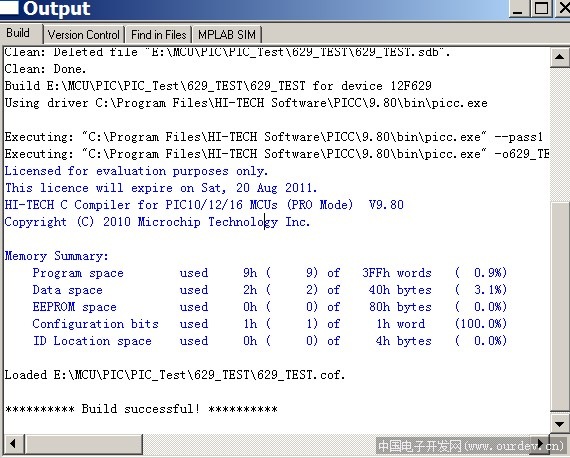570x458 pixels.
Task: Maximize the Output window
Action: tap(541, 9)
